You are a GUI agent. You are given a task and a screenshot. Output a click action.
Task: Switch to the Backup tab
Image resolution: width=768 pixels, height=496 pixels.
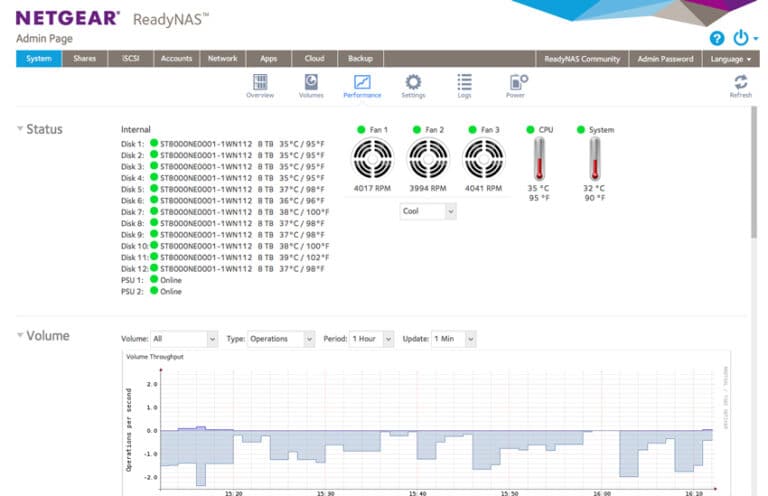tap(360, 59)
